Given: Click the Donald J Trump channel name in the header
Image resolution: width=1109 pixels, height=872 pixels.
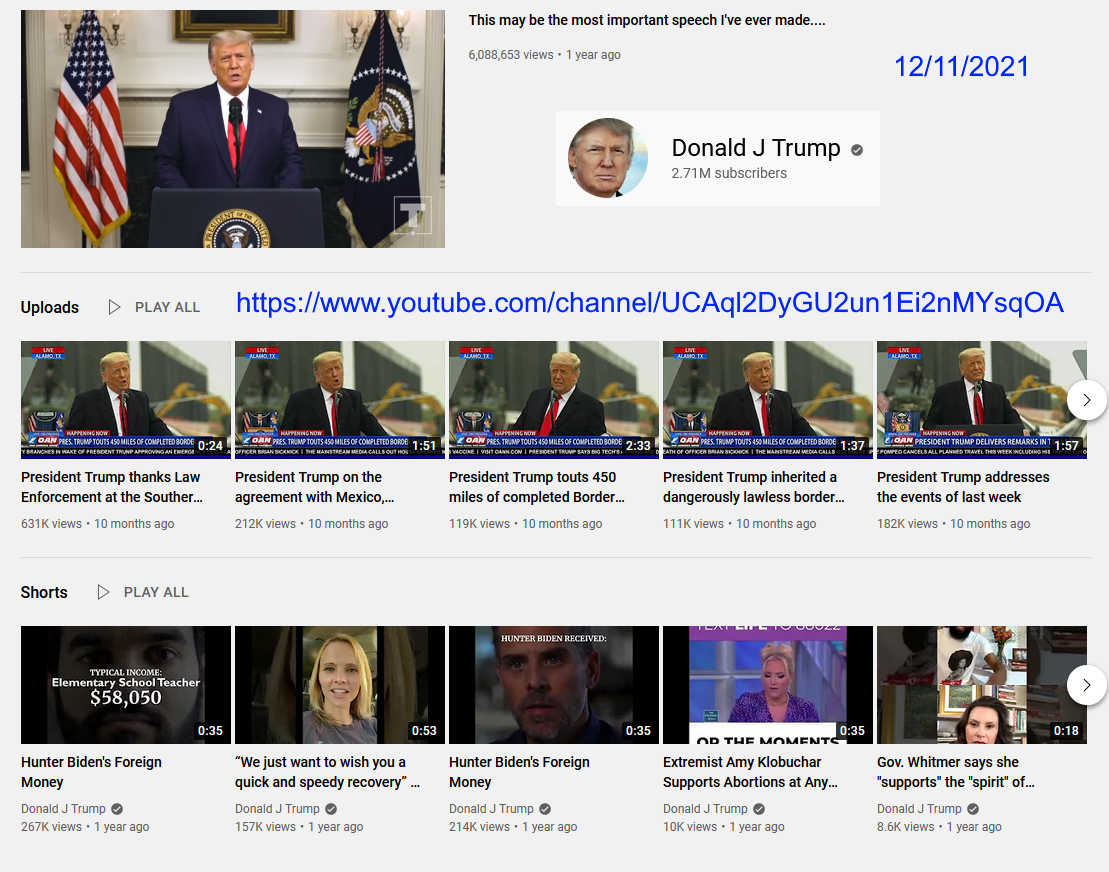Looking at the screenshot, I should (x=755, y=148).
